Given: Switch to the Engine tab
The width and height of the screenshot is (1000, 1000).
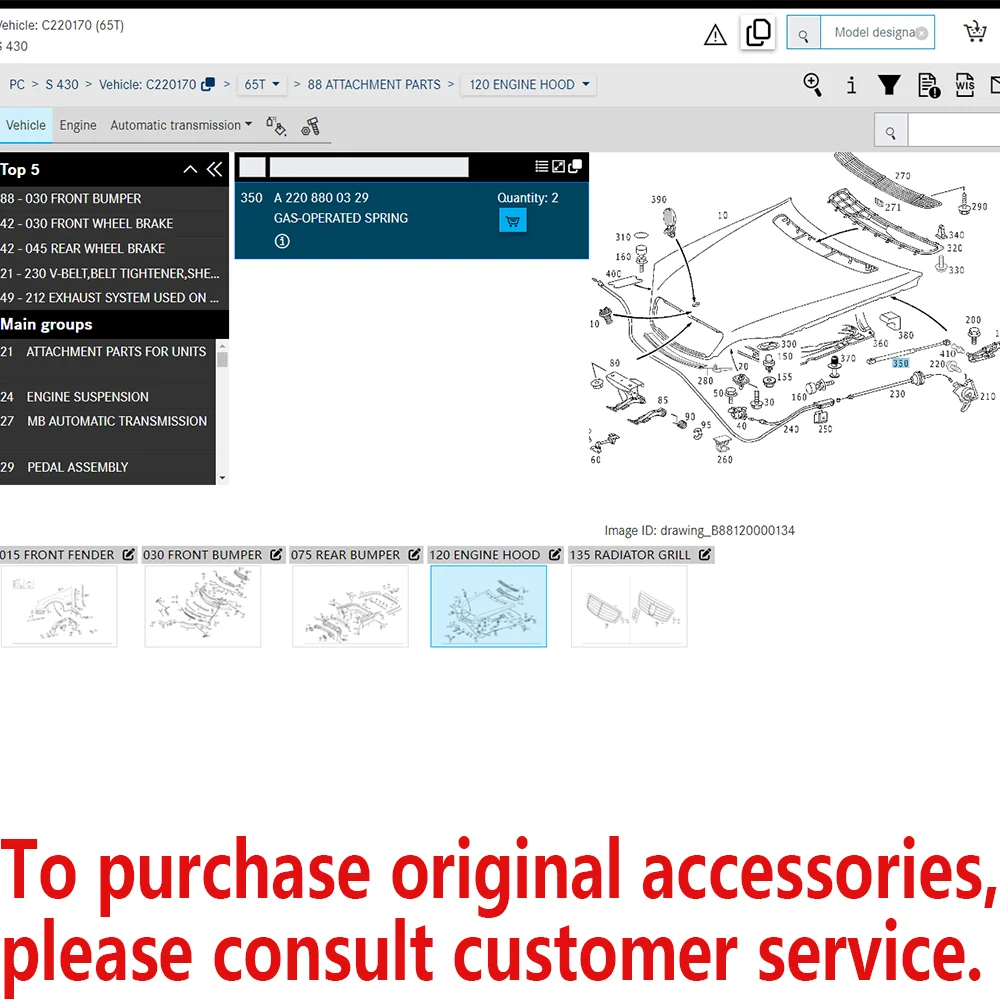Looking at the screenshot, I should (78, 125).
